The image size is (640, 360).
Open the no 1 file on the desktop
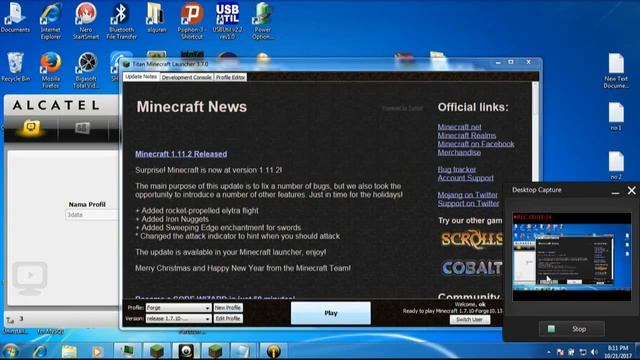coord(616,117)
